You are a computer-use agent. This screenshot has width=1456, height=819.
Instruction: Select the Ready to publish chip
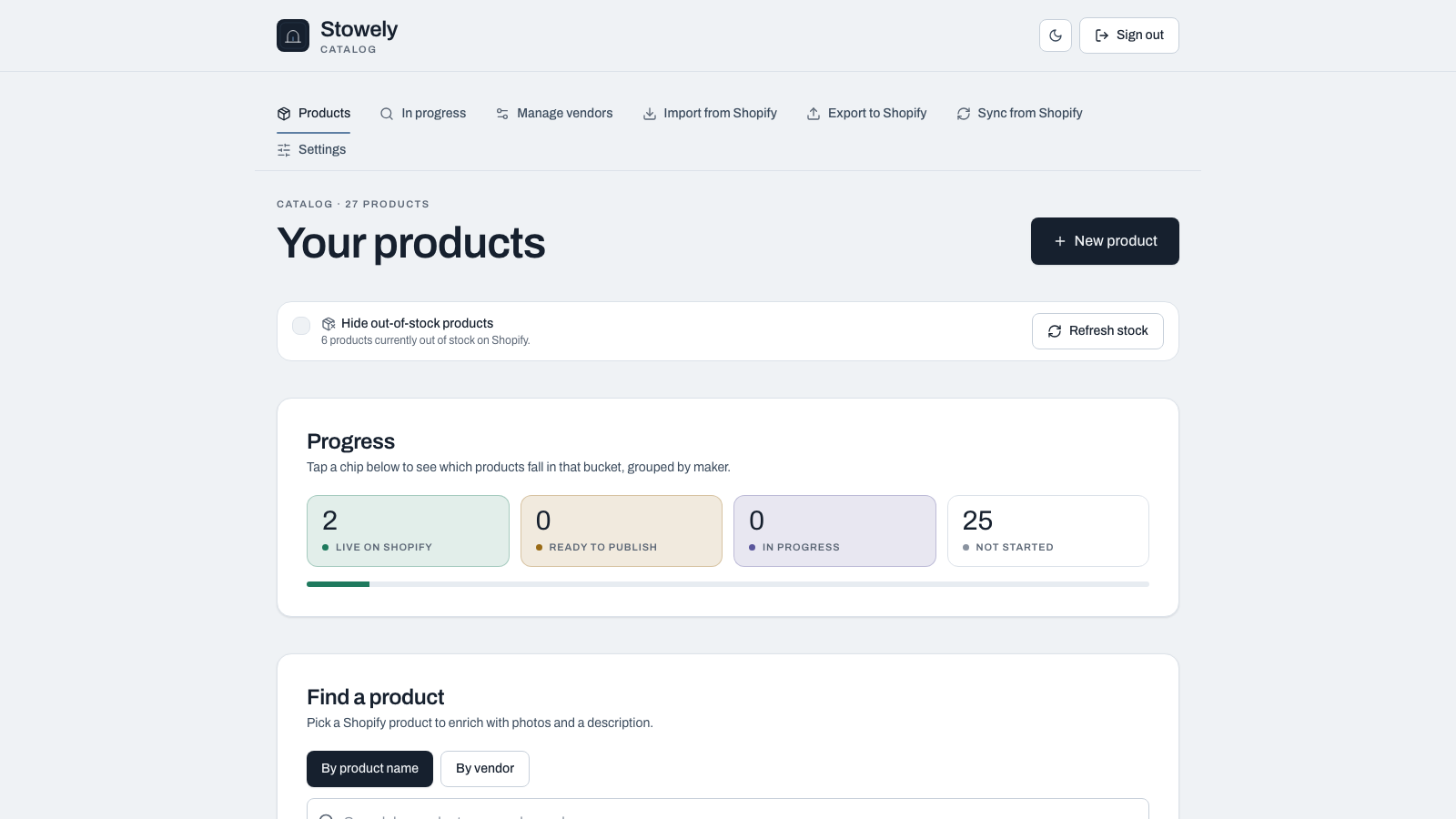click(622, 531)
